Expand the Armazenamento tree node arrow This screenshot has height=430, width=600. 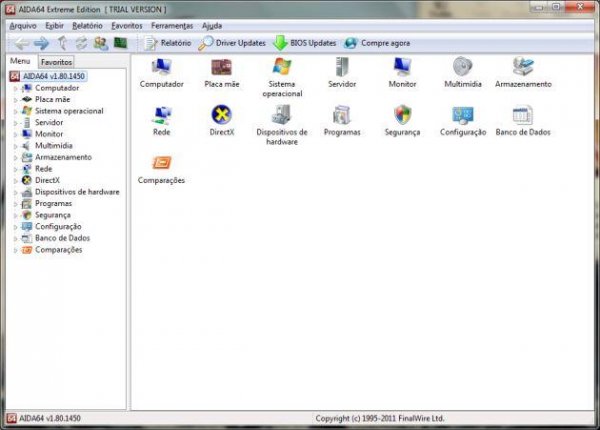pyautogui.click(x=16, y=158)
